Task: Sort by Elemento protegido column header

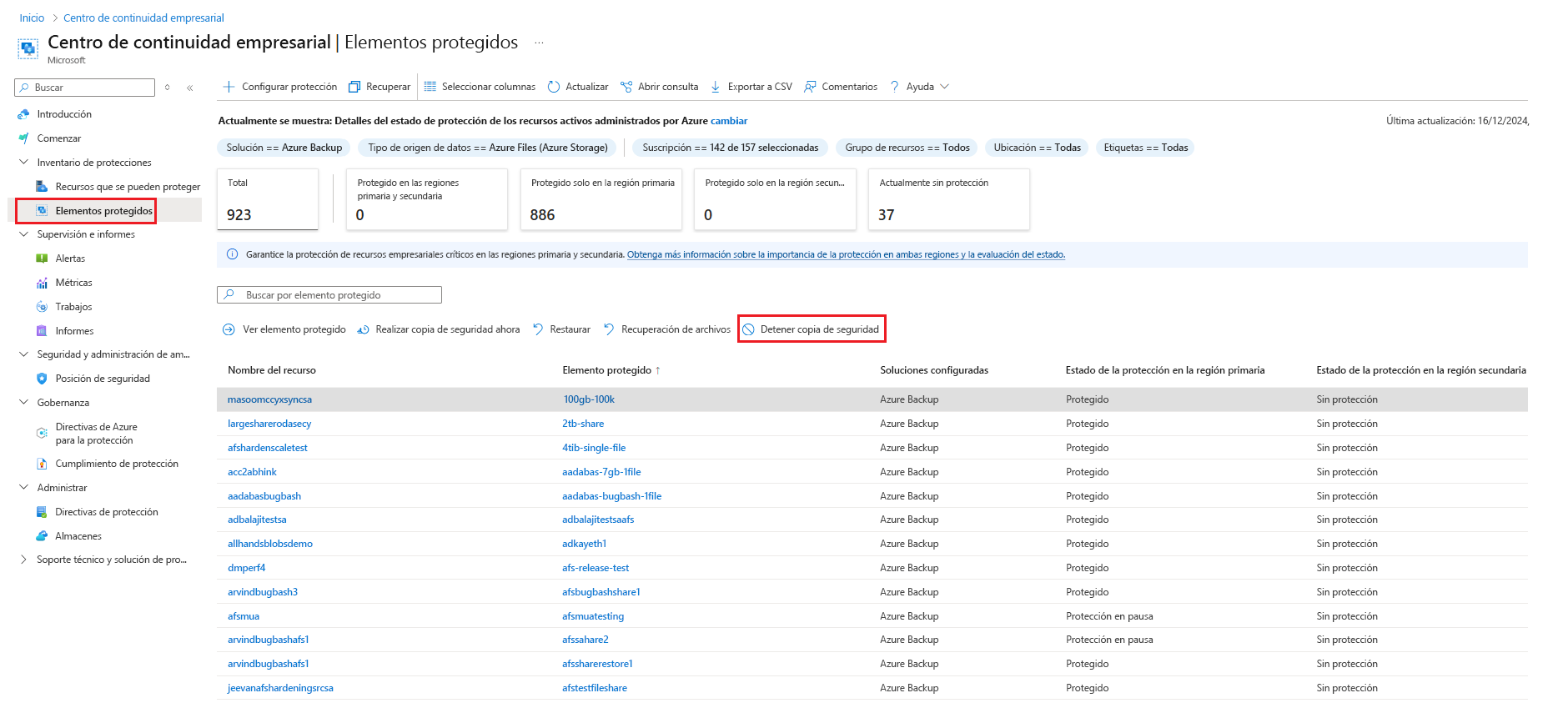Action: [606, 370]
